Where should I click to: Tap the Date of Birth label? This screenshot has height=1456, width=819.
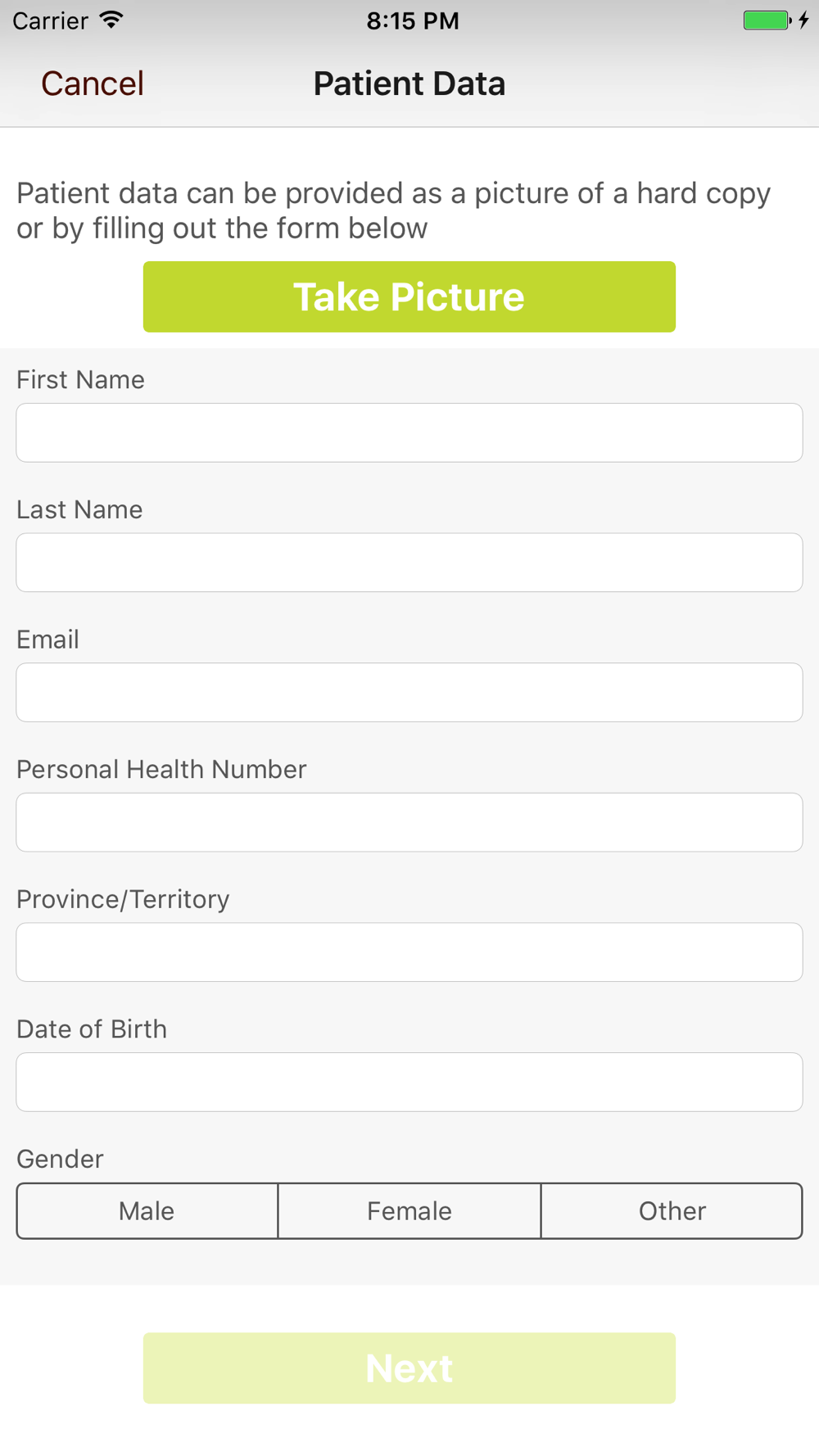pos(92,1029)
